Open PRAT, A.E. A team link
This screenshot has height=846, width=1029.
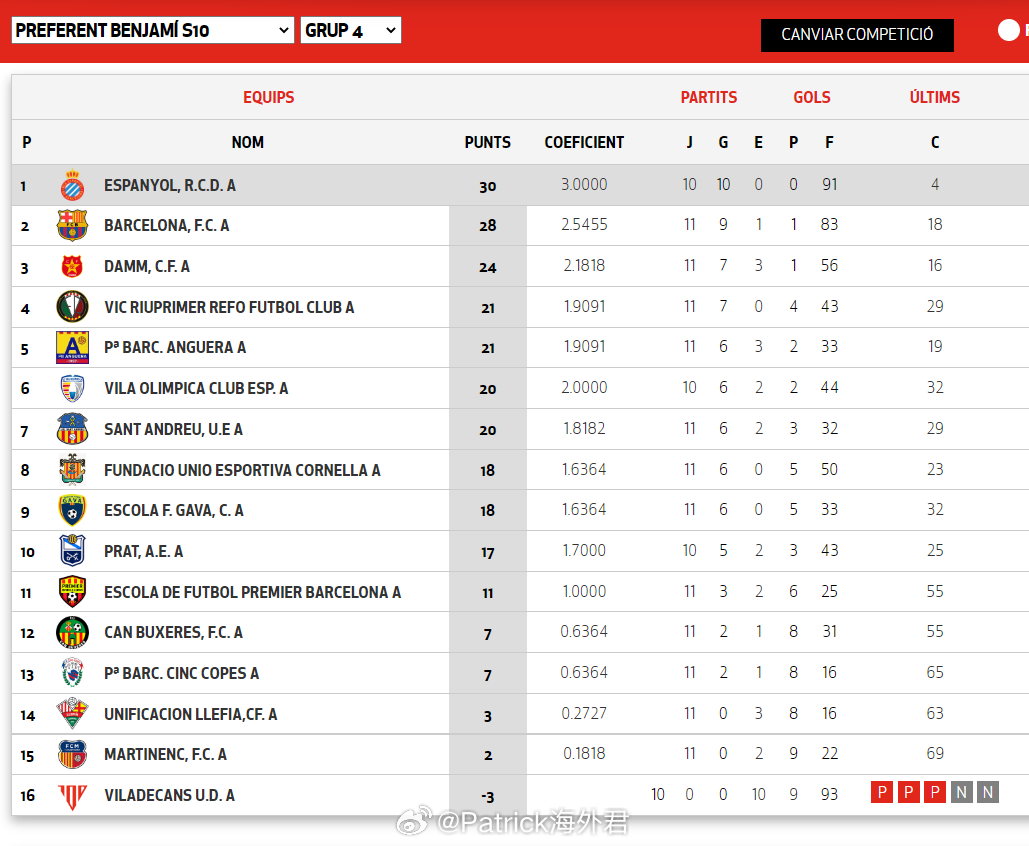point(144,551)
